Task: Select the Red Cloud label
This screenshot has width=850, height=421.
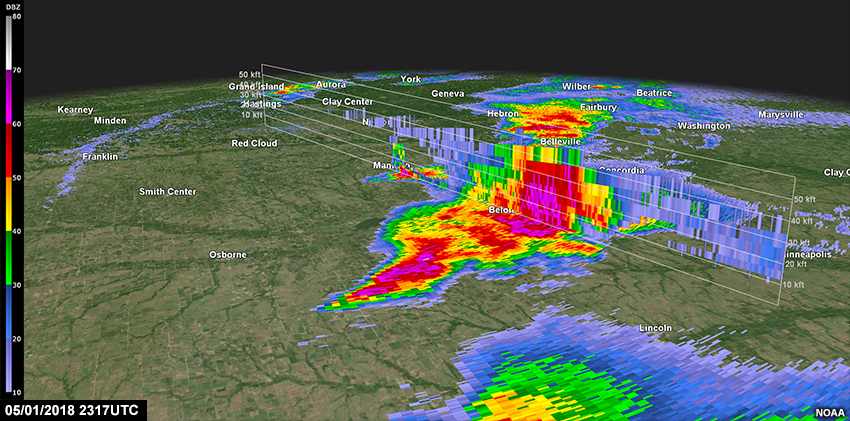Action: [x=254, y=144]
